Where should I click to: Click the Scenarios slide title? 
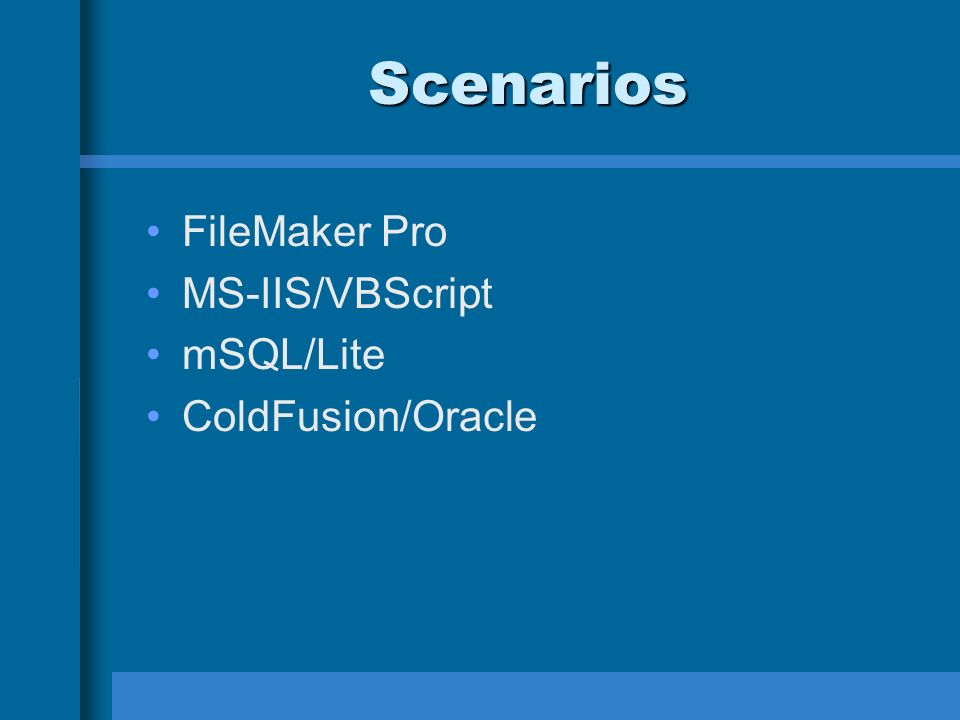528,84
